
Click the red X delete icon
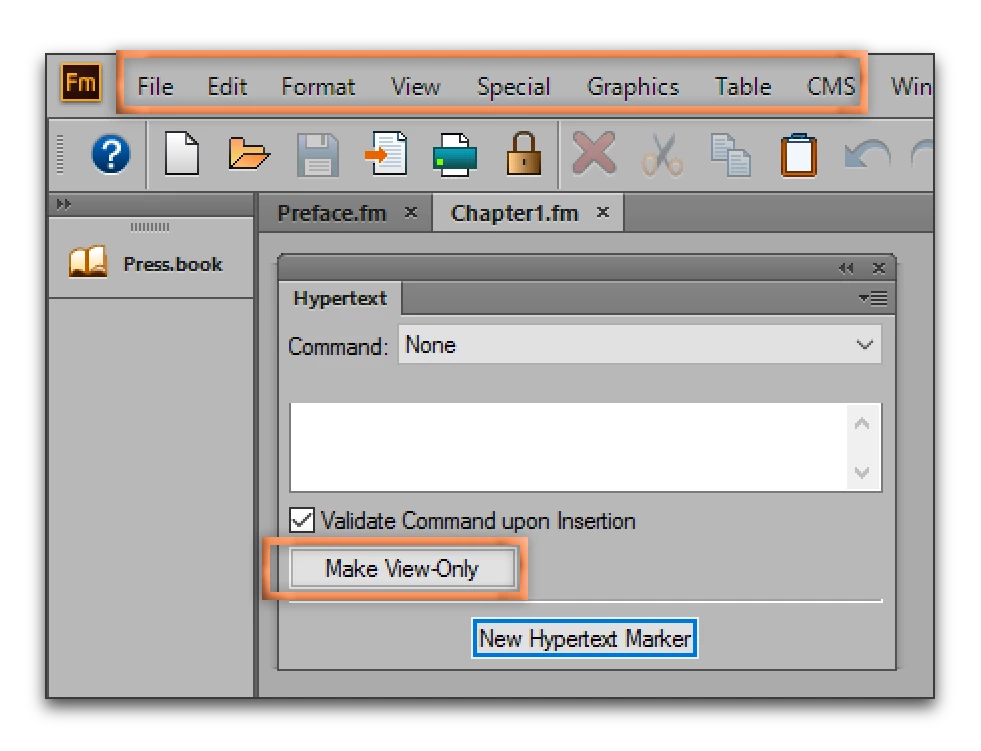coord(594,153)
